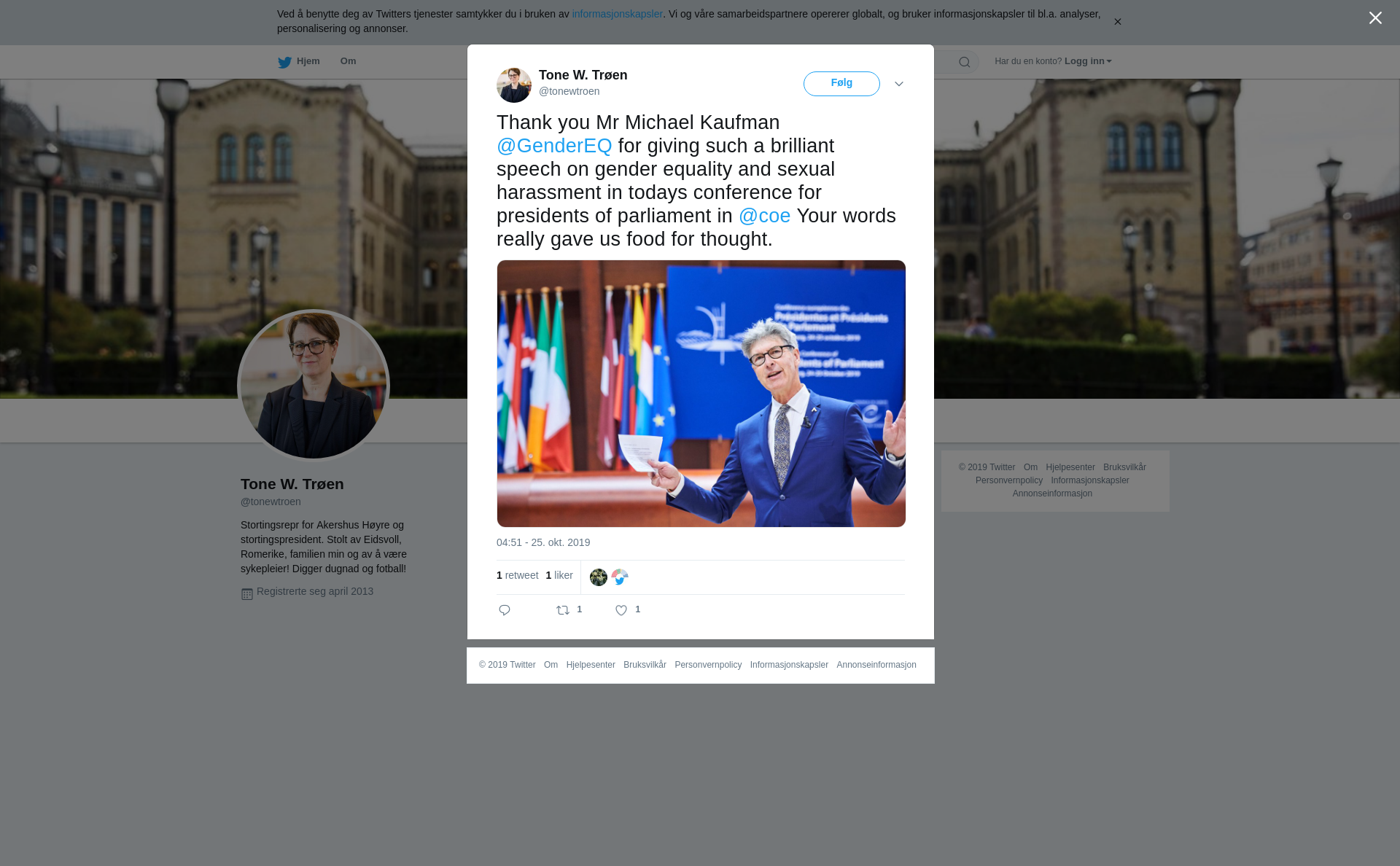The width and height of the screenshot is (1400, 866).
Task: Click the Twitter bird Hjem icon
Action: point(284,62)
